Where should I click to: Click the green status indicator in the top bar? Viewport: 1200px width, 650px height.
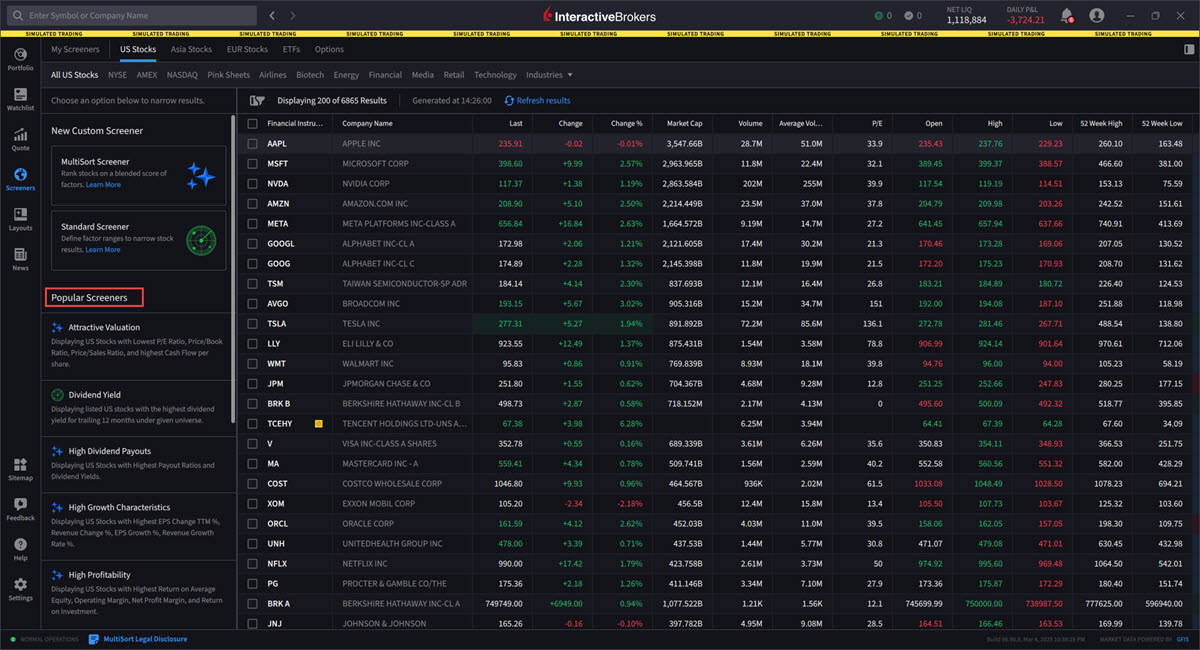(879, 16)
